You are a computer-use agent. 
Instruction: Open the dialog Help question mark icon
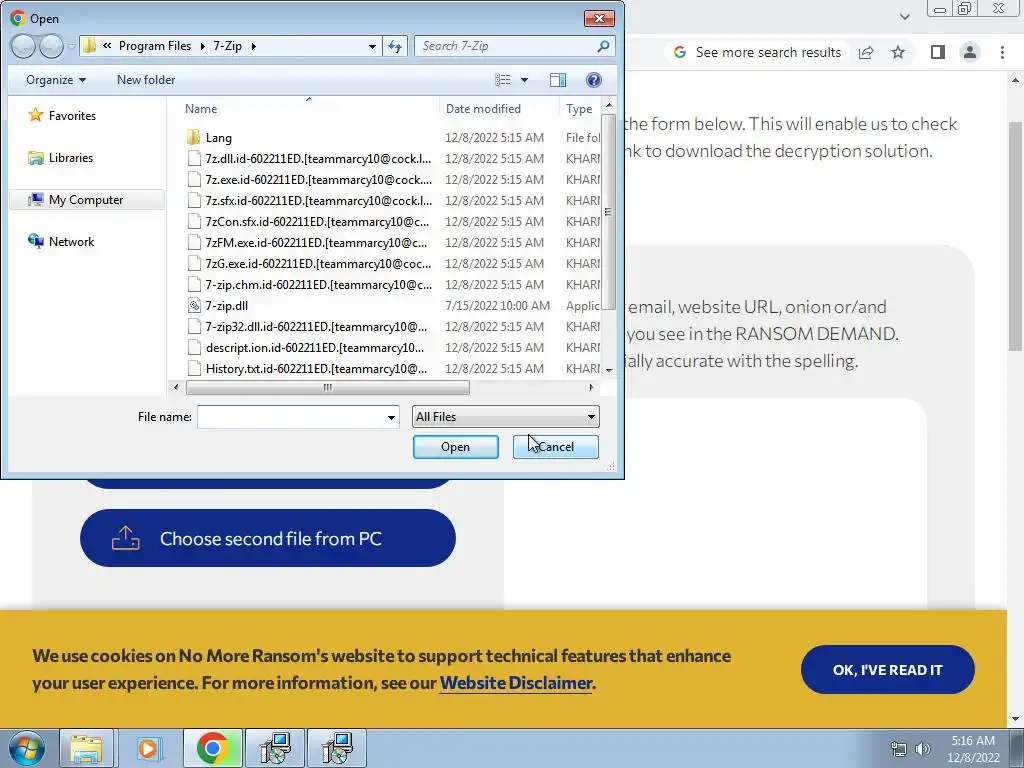pos(594,80)
